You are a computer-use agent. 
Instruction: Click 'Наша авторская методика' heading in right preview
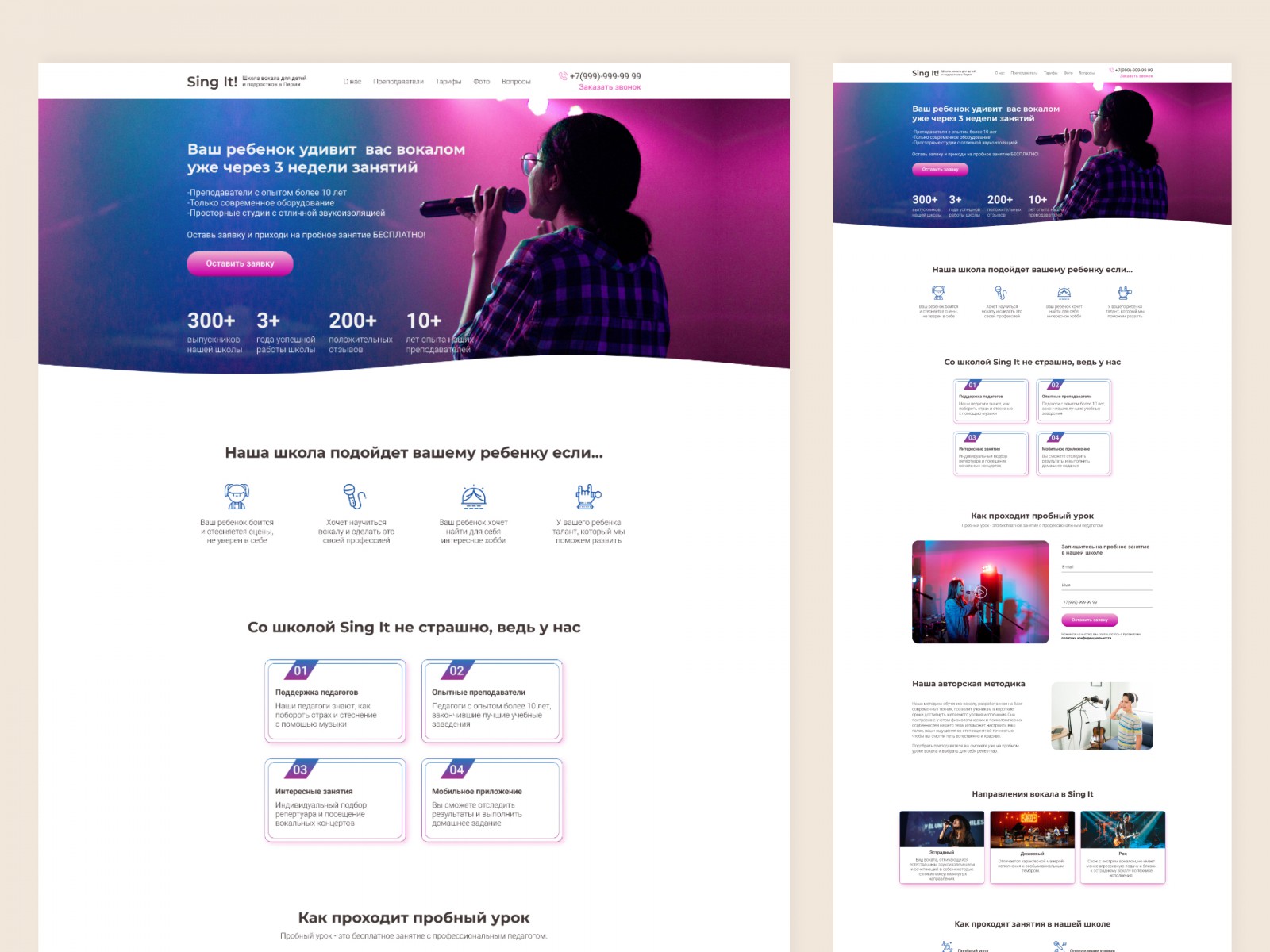point(968,684)
